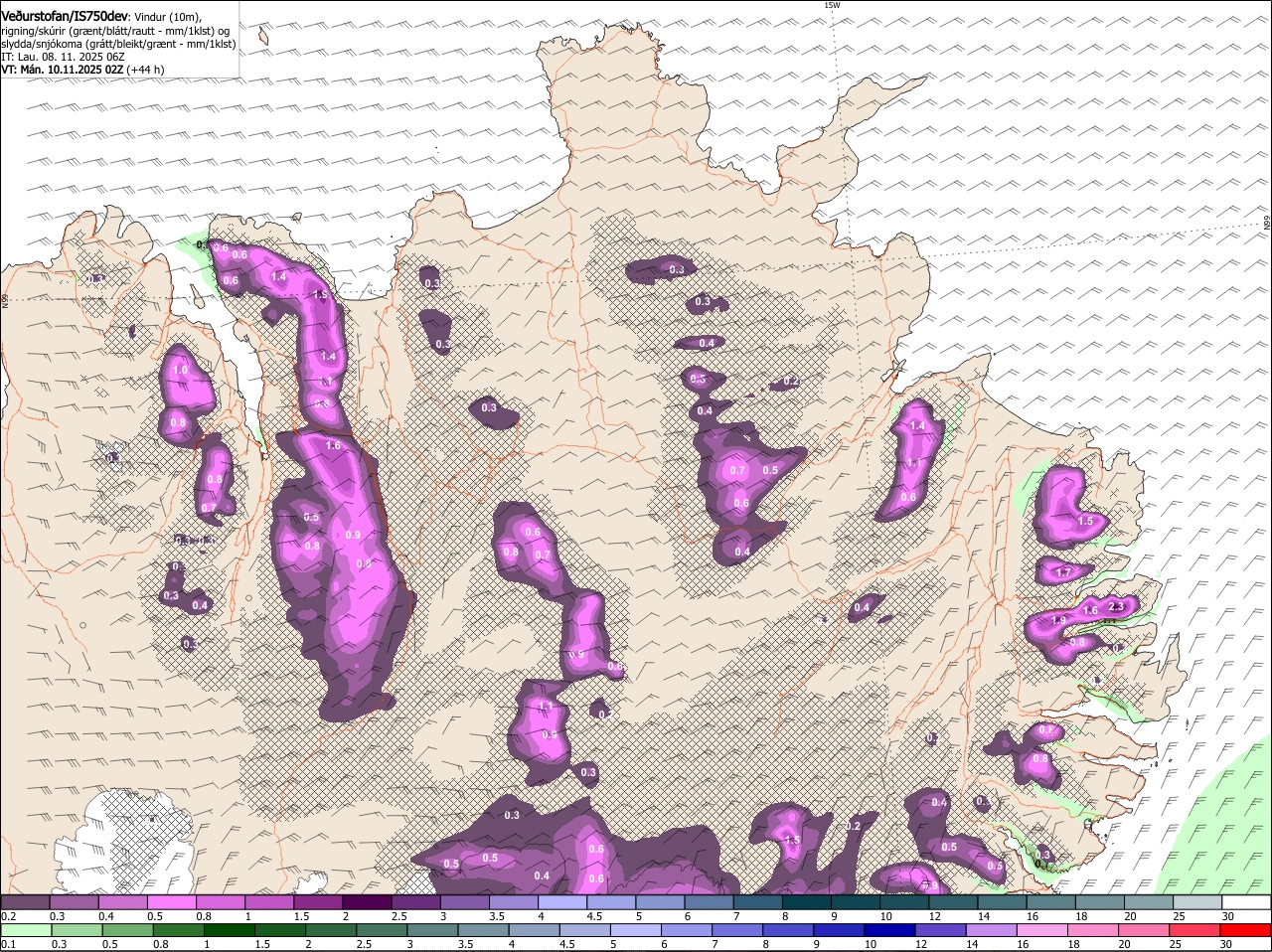Select the dark green rain legend swatch labeled 1
Image resolution: width=1272 pixels, height=952 pixels.
231,931
